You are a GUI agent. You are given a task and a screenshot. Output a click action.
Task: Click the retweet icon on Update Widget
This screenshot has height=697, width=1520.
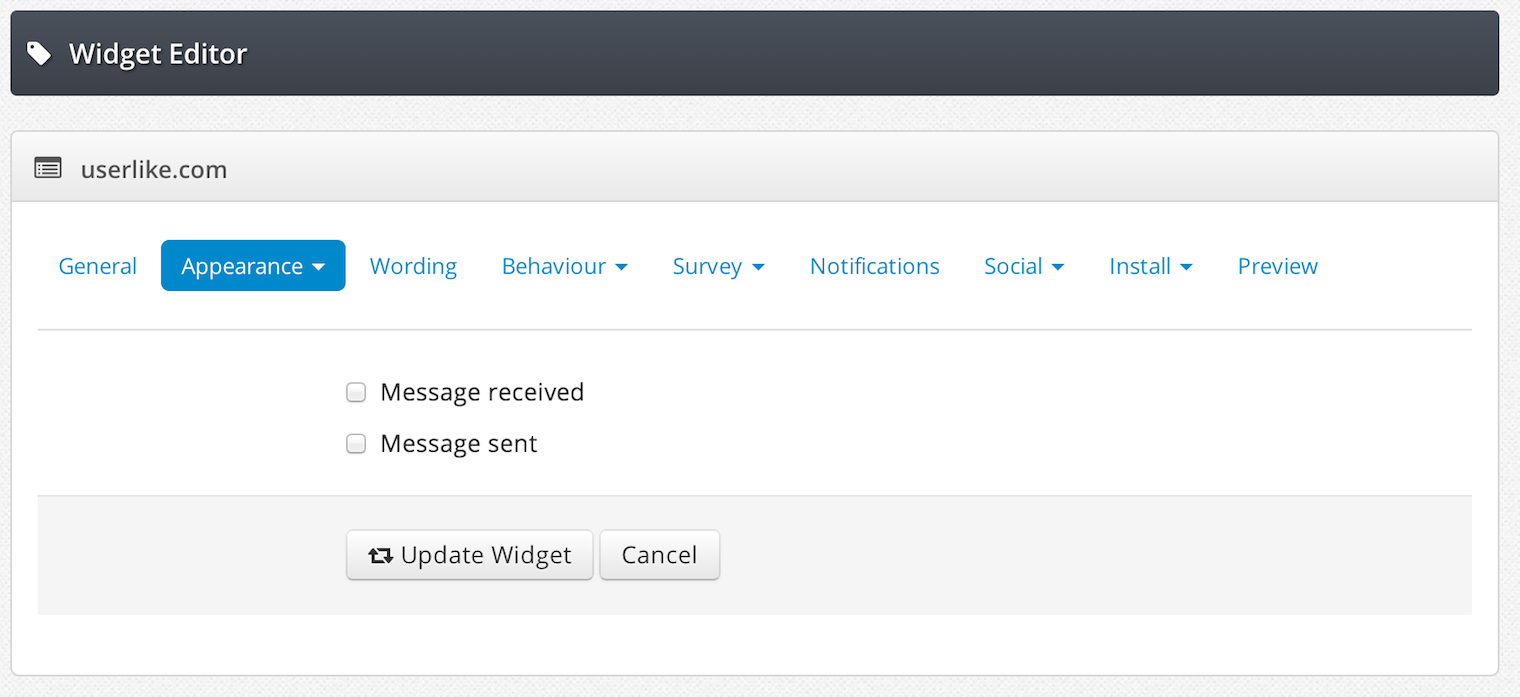pyautogui.click(x=381, y=556)
